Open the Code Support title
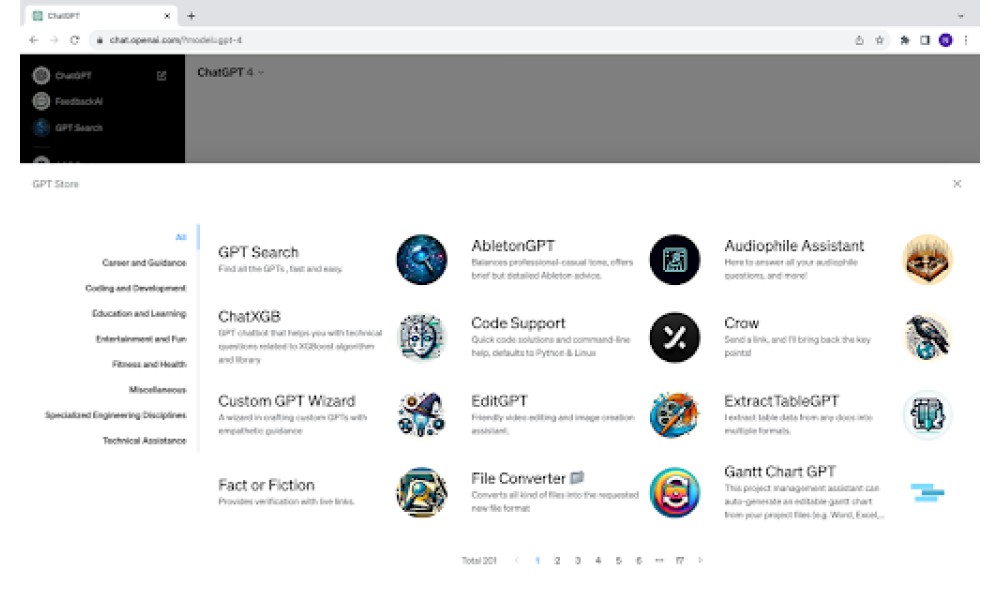Screen dimensions: 1000x600 click(518, 323)
